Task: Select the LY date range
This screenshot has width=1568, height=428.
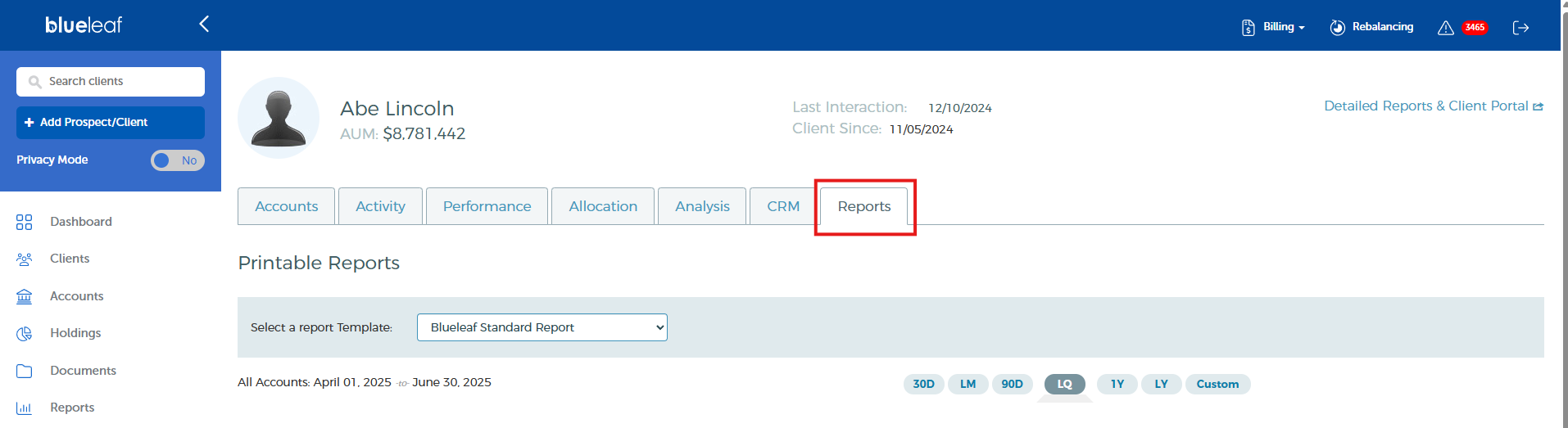Action: pyautogui.click(x=1162, y=384)
